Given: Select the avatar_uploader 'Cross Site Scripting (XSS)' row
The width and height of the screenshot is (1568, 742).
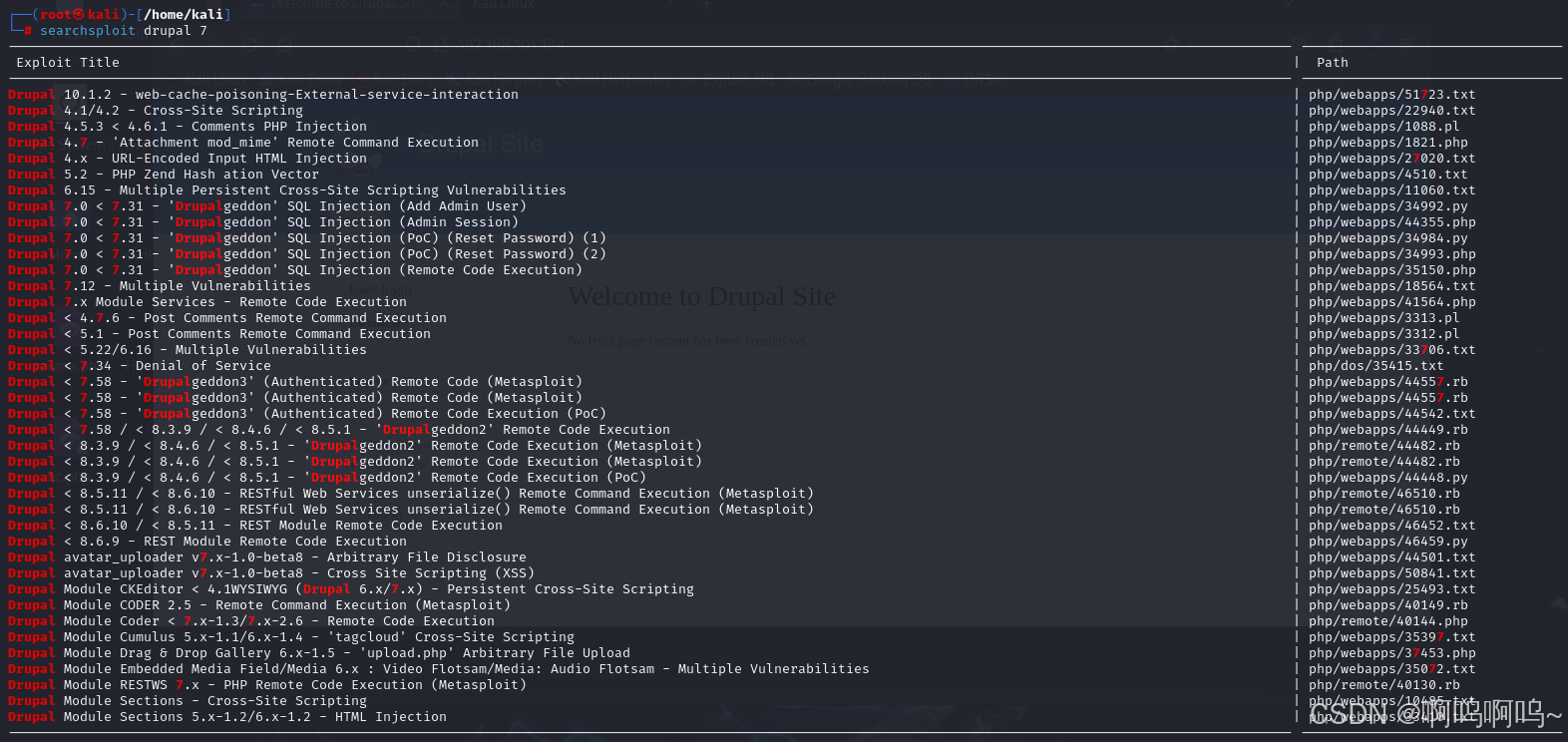Looking at the screenshot, I should point(271,573).
